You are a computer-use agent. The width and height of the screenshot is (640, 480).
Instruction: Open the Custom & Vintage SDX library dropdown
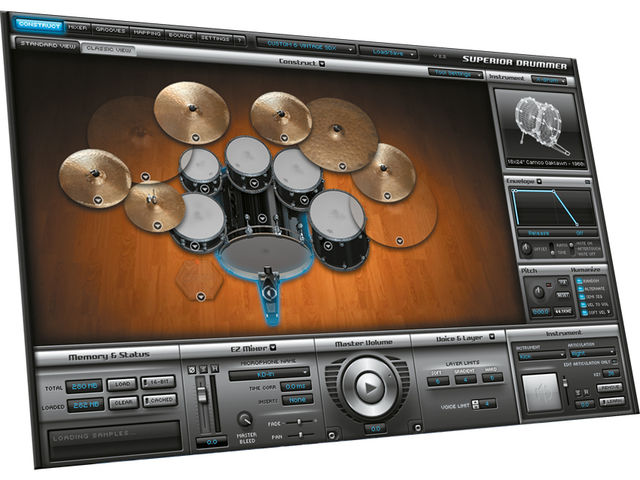[x=306, y=45]
